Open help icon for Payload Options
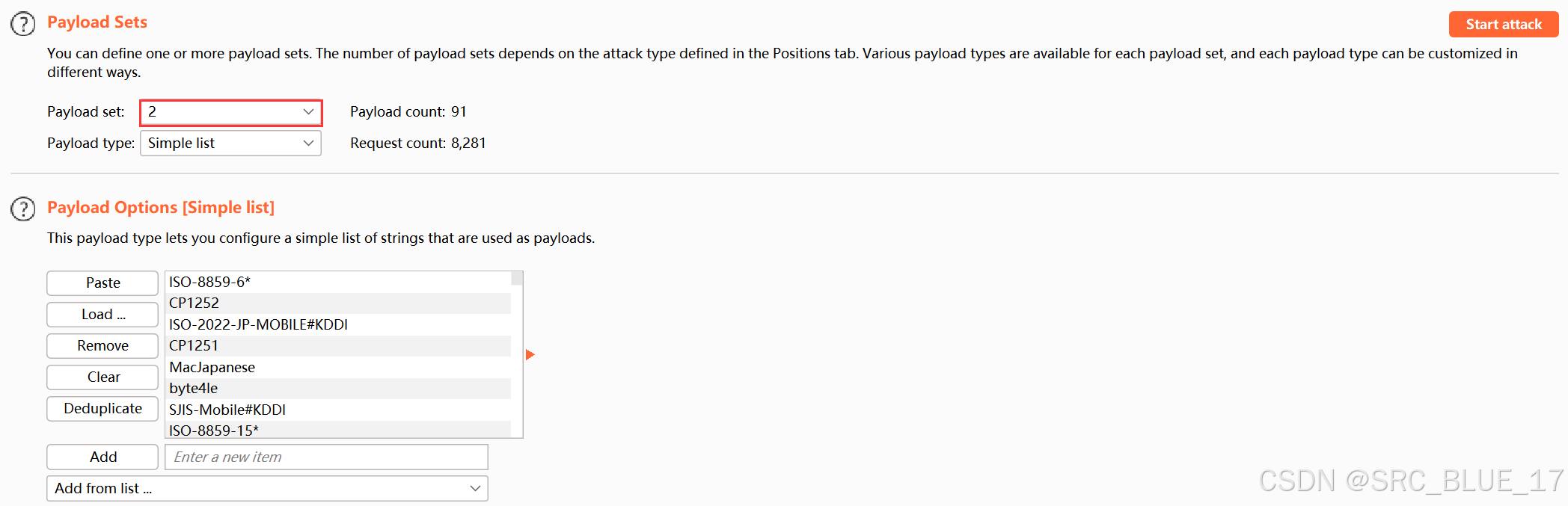Image resolution: width=1568 pixels, height=506 pixels. 23,209
